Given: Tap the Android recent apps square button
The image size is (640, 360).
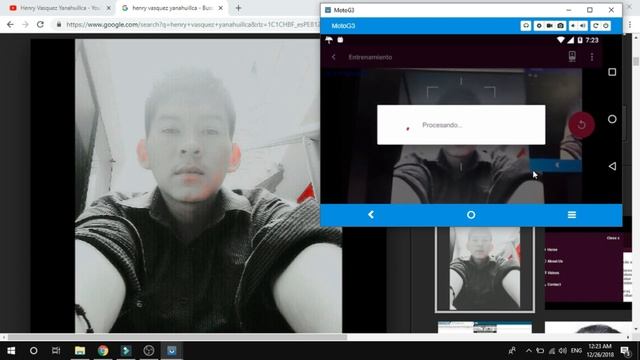Looking at the screenshot, I should pyautogui.click(x=612, y=72).
